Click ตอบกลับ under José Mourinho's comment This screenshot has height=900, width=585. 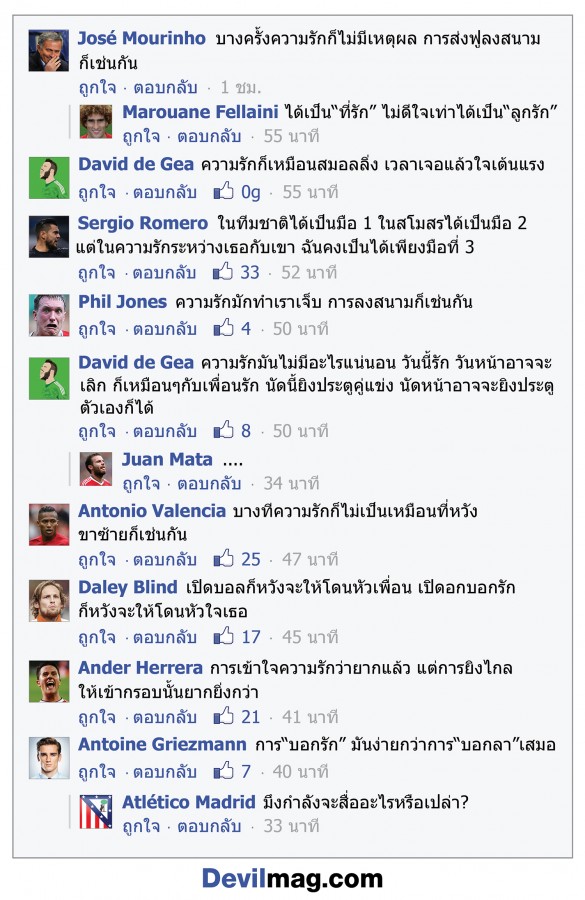pos(165,87)
